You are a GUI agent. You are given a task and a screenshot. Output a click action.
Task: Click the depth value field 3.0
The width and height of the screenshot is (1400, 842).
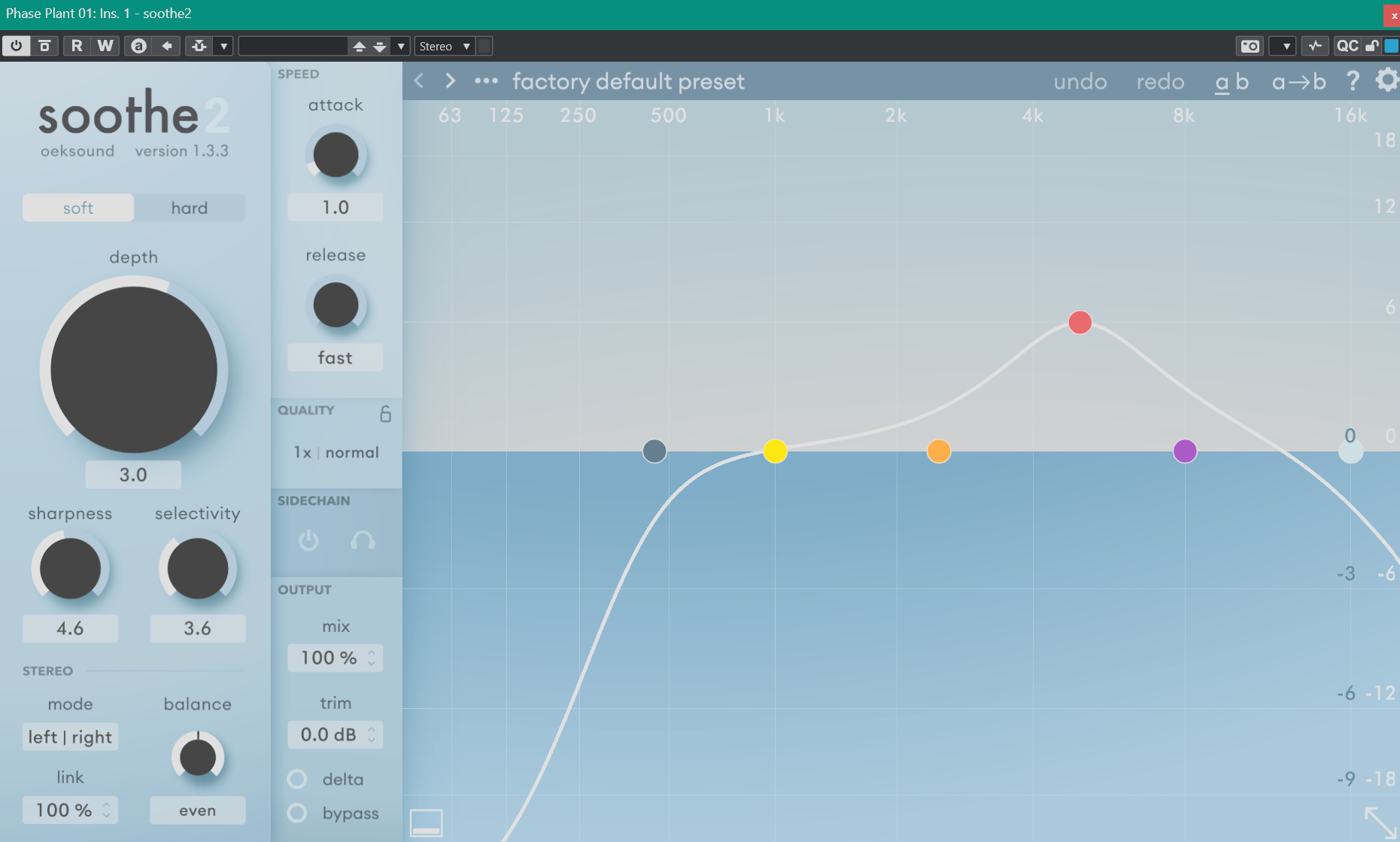click(133, 475)
